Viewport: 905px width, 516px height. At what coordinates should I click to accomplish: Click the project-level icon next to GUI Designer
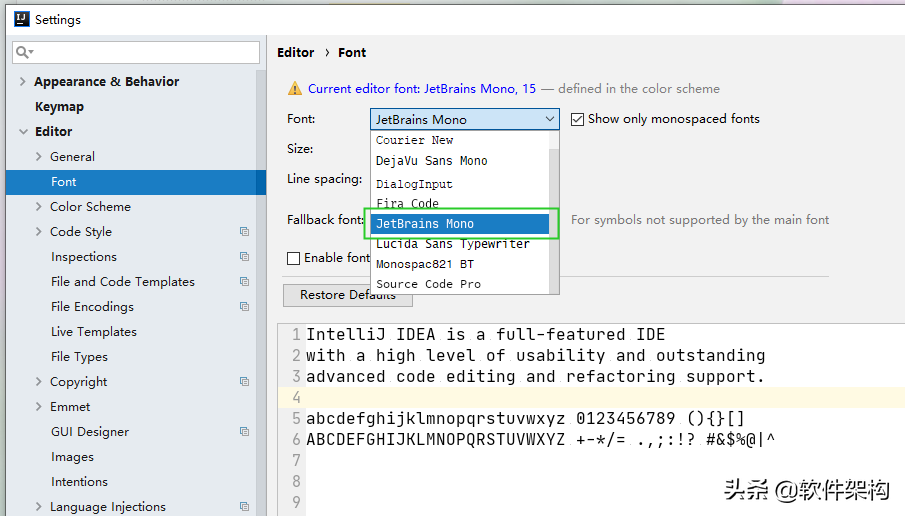(244, 432)
